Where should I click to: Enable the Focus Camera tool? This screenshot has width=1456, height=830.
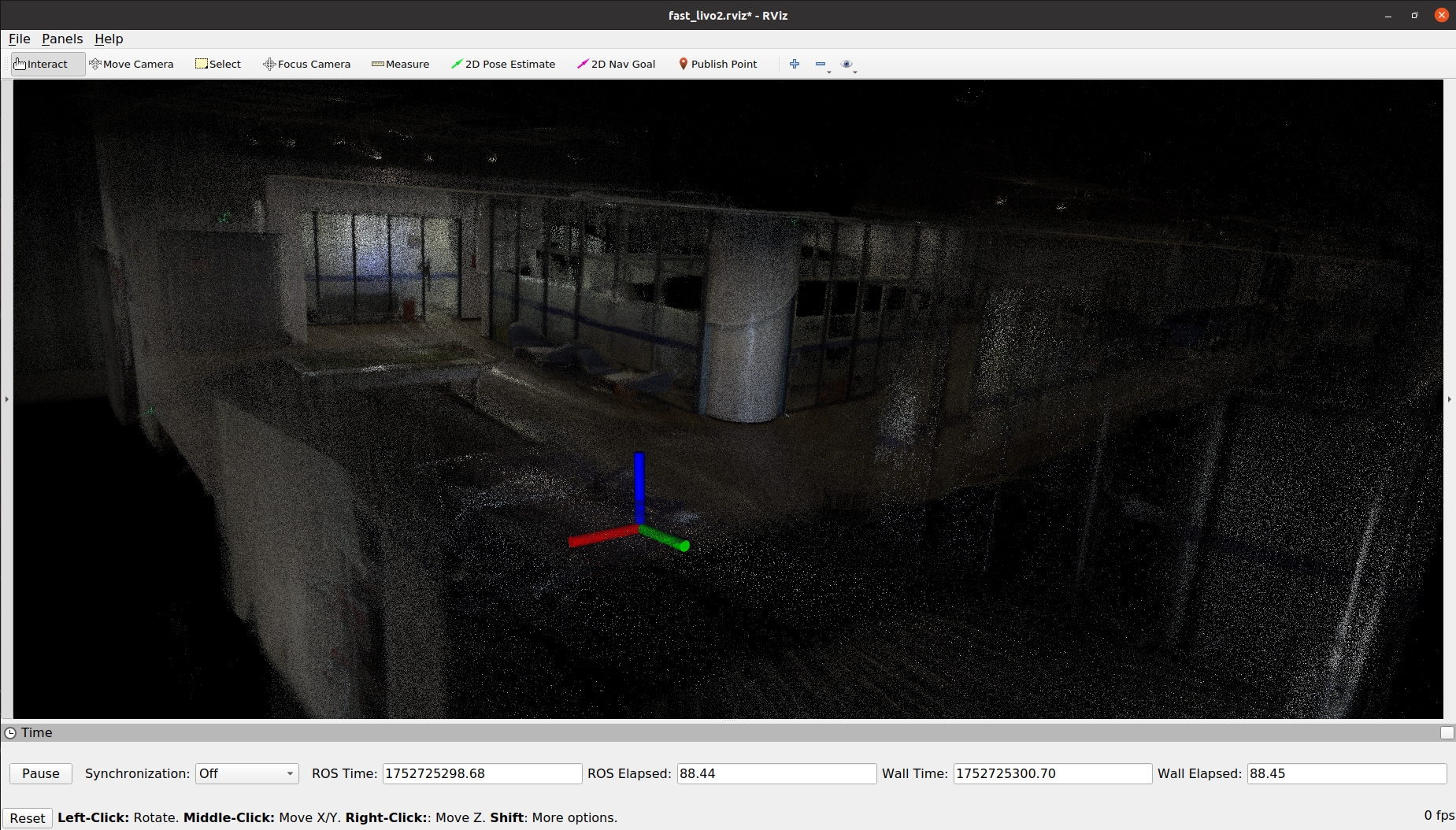click(x=306, y=65)
